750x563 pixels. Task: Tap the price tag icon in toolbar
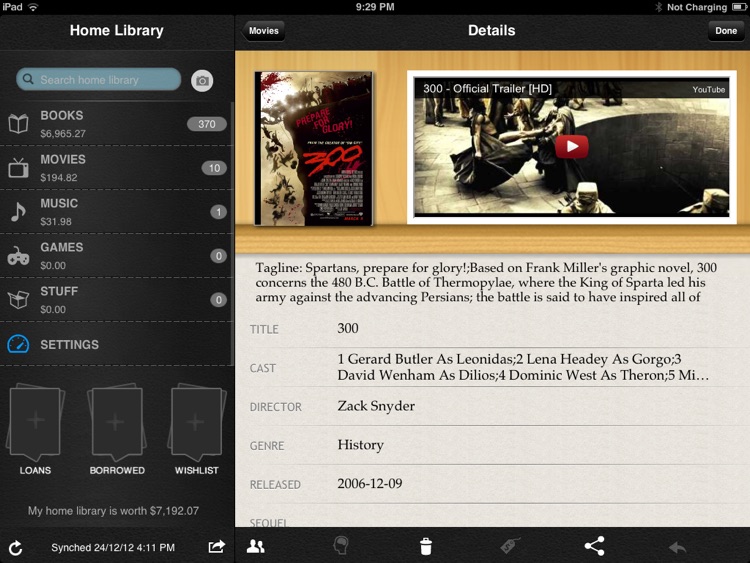point(510,546)
